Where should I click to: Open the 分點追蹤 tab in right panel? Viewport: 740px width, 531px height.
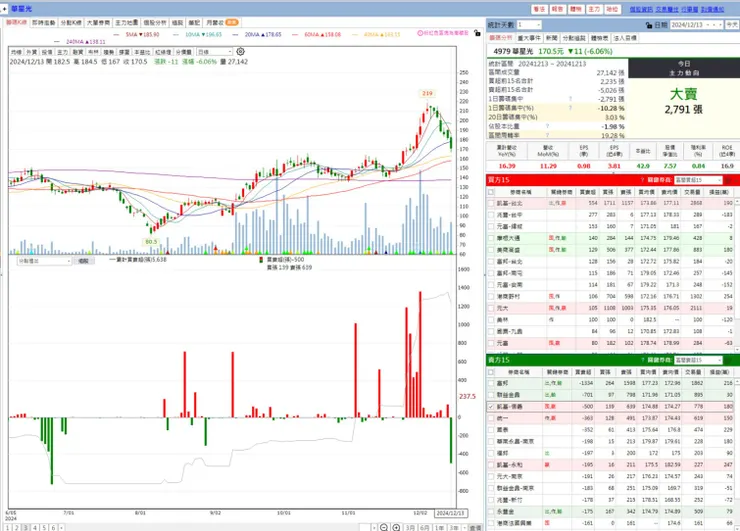pos(574,38)
